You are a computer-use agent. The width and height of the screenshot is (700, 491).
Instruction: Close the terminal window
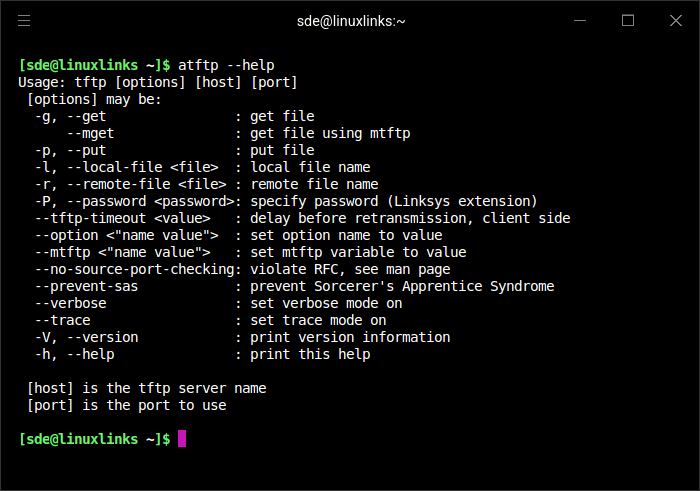click(676, 20)
